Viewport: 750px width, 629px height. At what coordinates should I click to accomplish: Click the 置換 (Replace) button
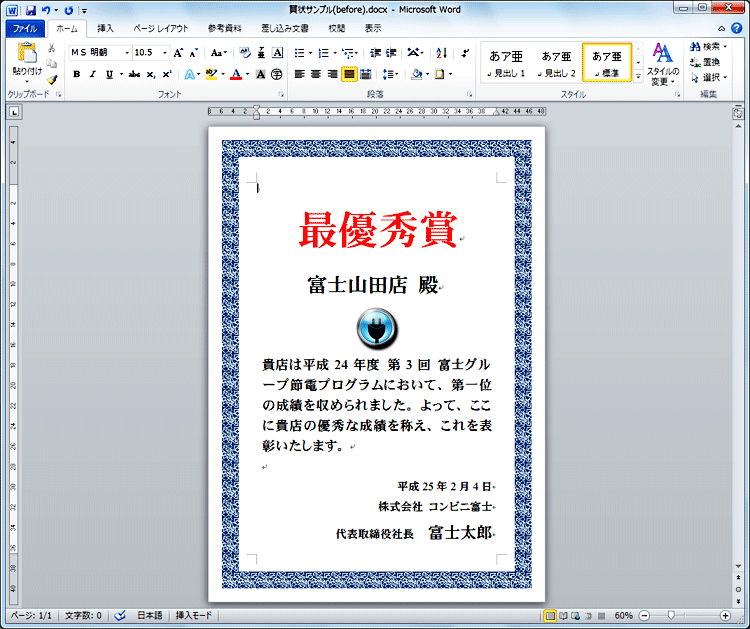click(x=705, y=62)
